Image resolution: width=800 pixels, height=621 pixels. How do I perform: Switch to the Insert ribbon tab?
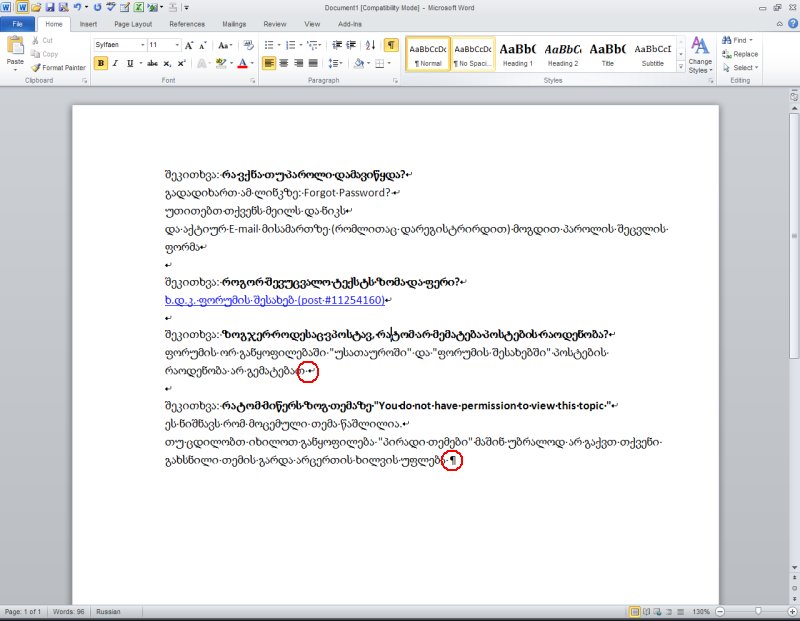(86, 24)
